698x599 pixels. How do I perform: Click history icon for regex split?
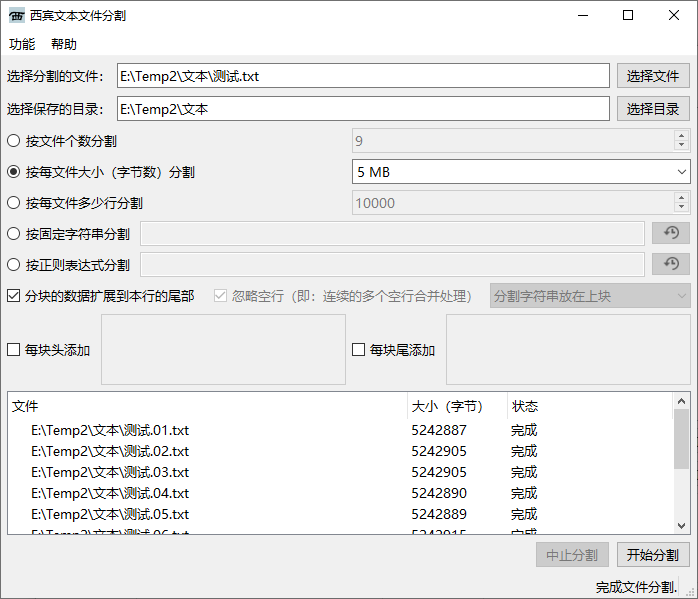[x=671, y=264]
